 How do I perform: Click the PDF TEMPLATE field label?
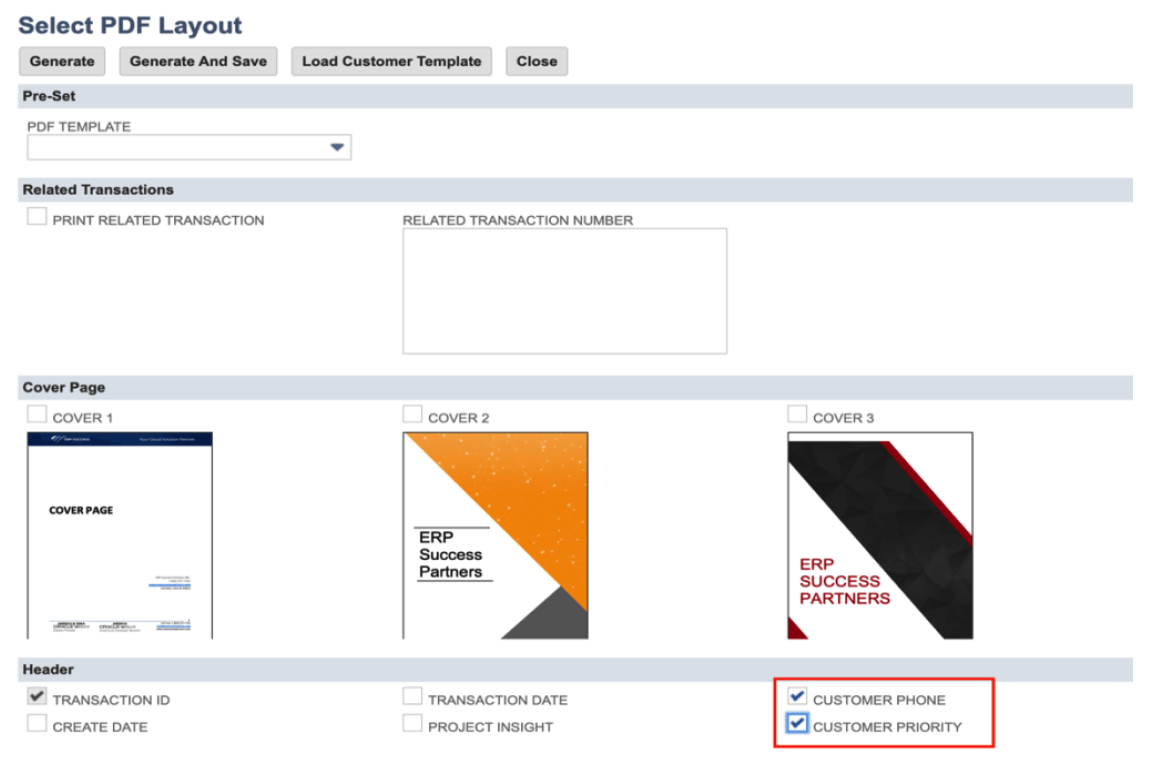(79, 126)
